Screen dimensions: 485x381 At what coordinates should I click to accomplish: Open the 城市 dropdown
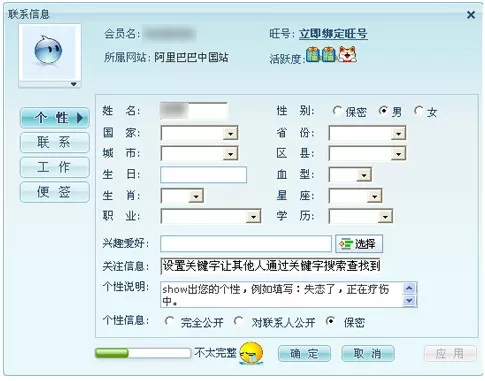click(x=199, y=154)
